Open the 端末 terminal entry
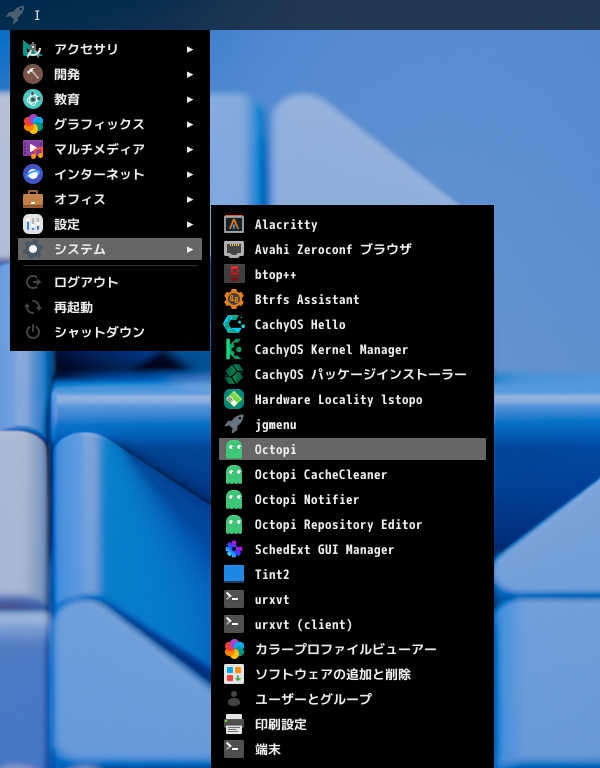Viewport: 600px width, 768px height. [x=352, y=749]
